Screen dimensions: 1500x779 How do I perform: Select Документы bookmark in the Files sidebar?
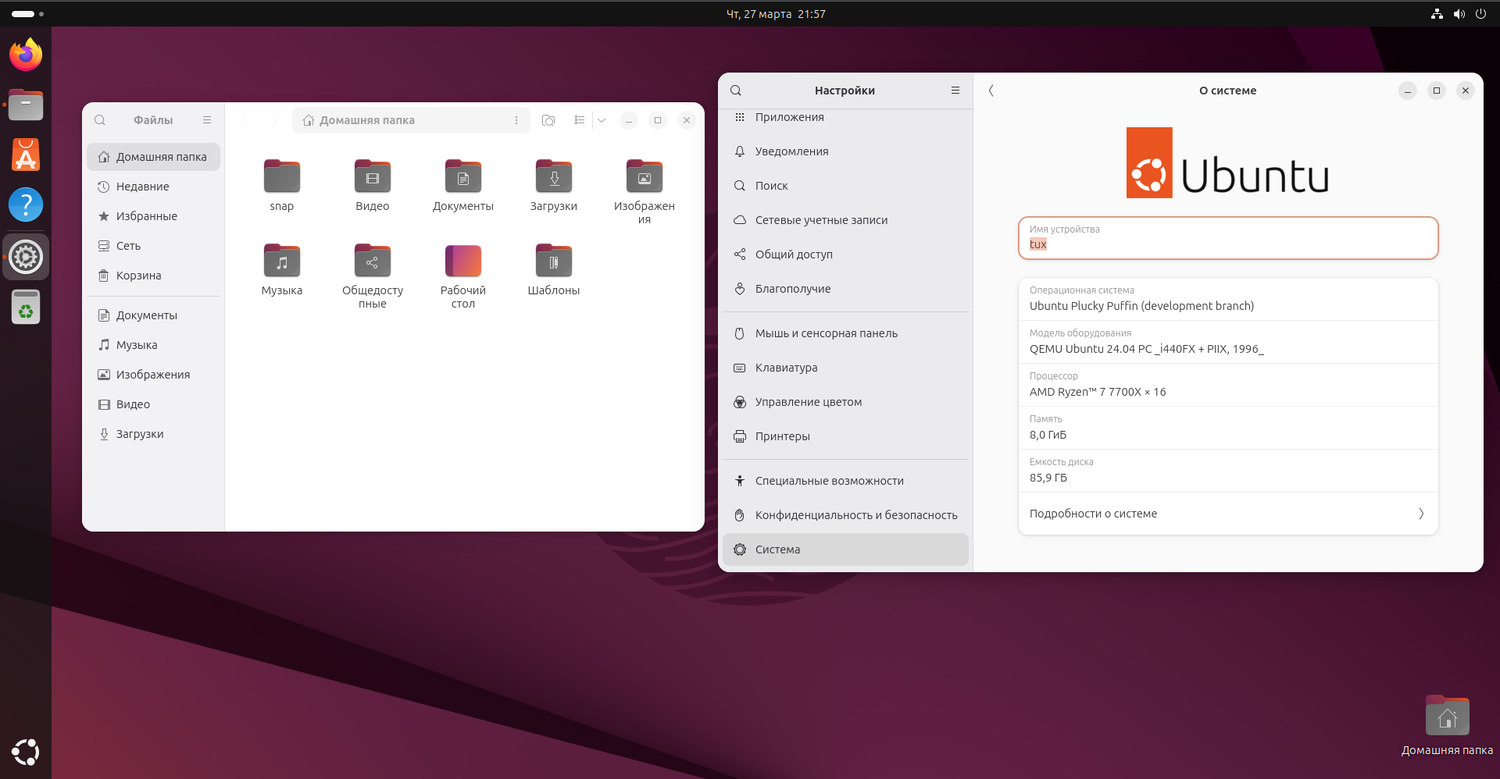[153, 315]
